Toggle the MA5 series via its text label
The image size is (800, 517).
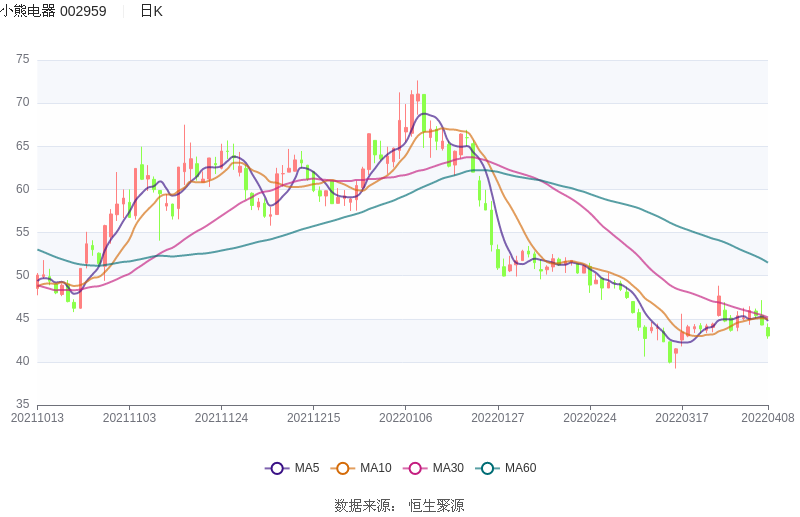tap(307, 468)
